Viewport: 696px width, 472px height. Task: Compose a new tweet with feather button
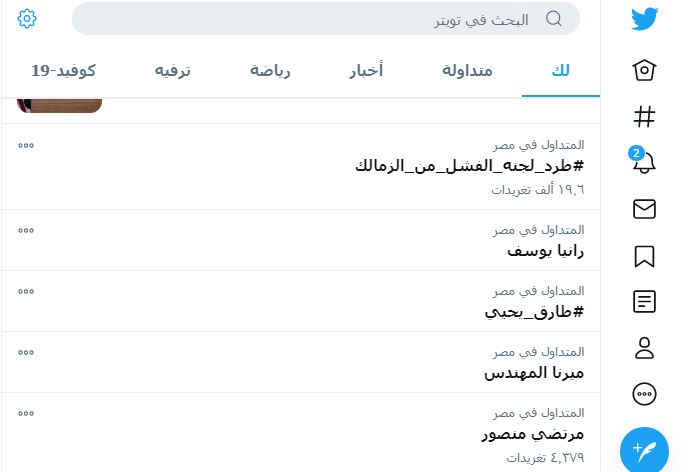click(x=645, y=449)
